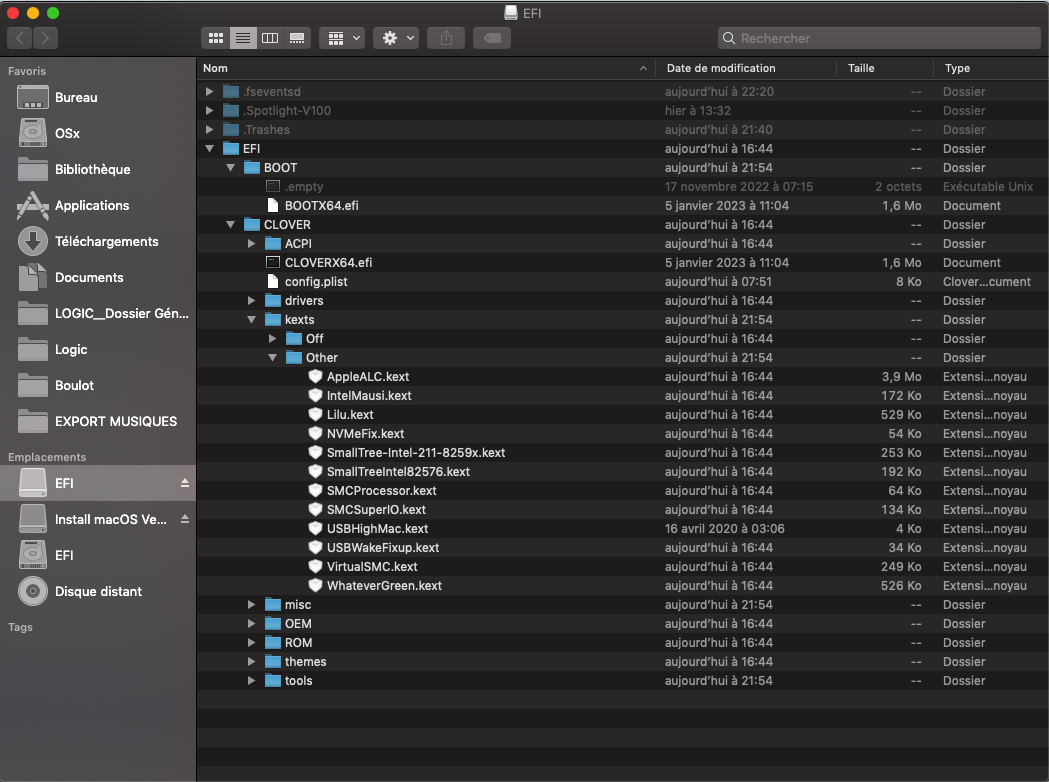The height and width of the screenshot is (782, 1049).
Task: Expand the drivers folder
Action: [252, 301]
